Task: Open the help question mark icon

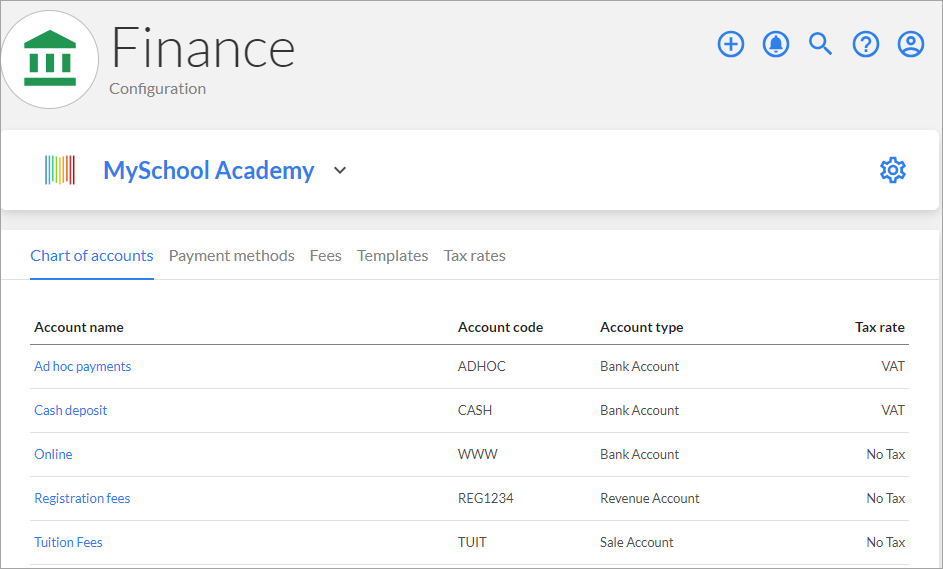Action: tap(866, 44)
